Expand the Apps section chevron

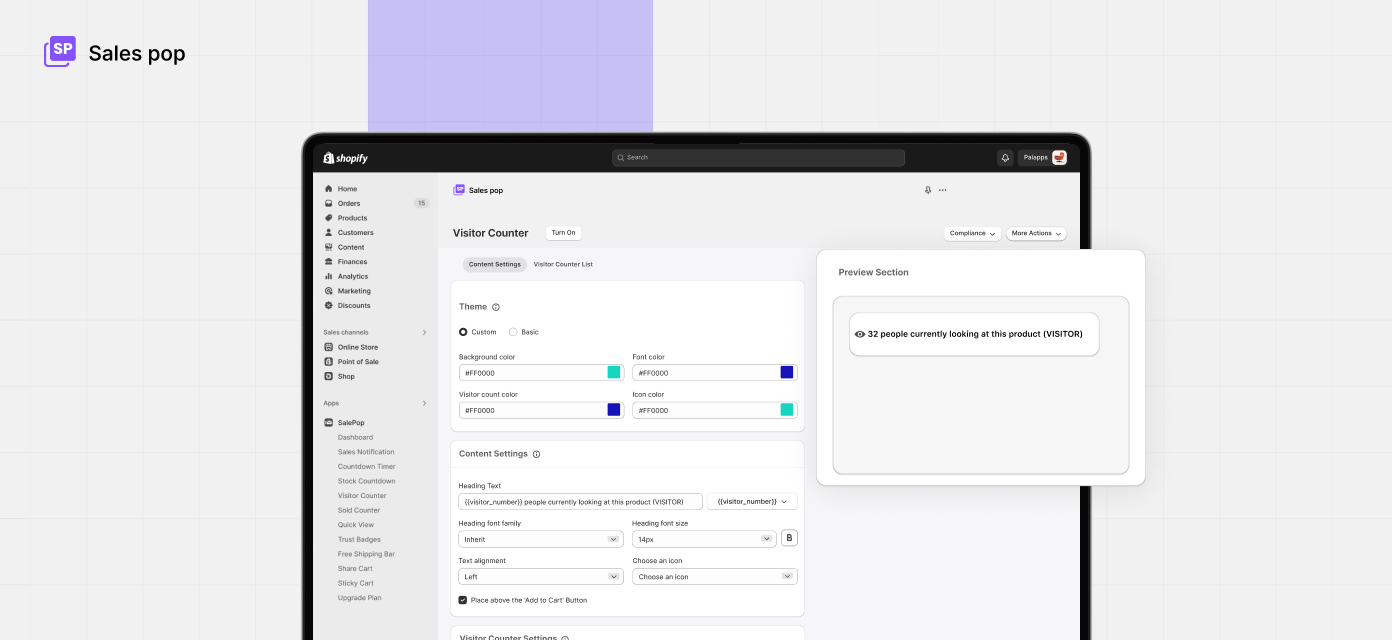click(424, 403)
